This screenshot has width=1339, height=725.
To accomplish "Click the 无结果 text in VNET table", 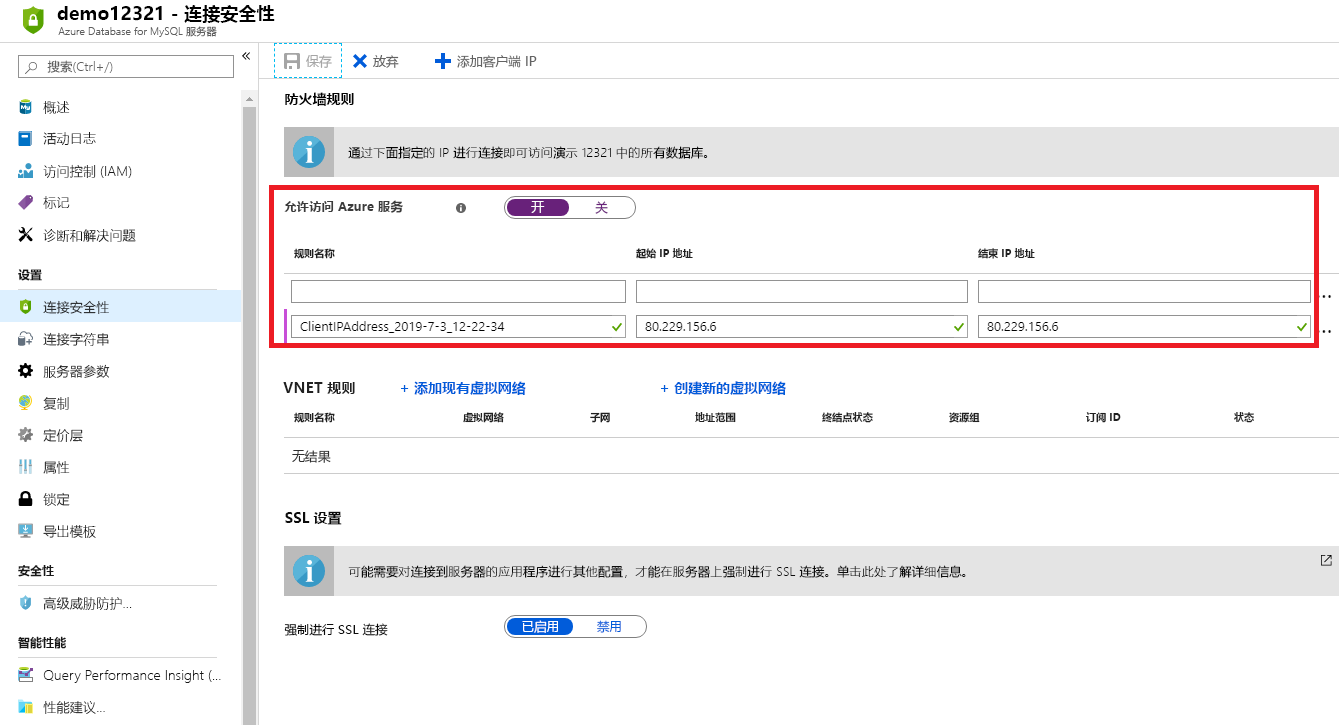I will [x=311, y=456].
